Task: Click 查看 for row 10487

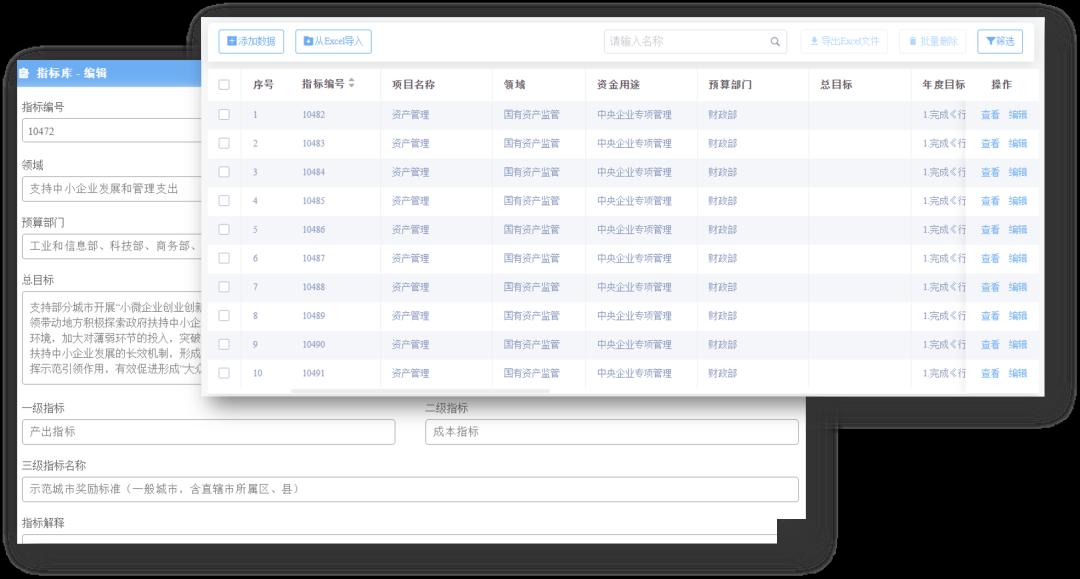Action: pos(990,259)
